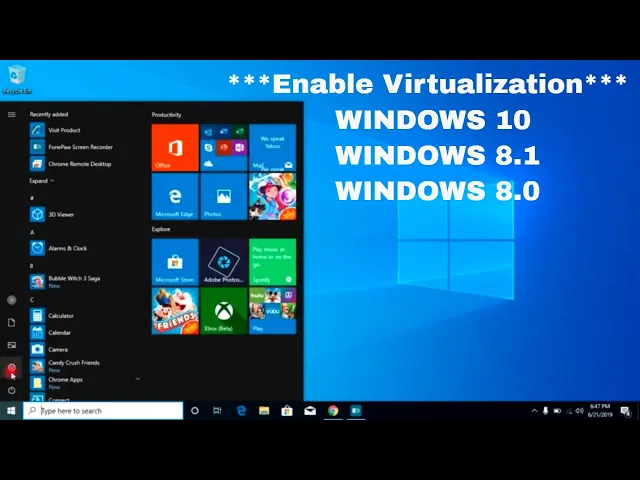The image size is (640, 480).
Task: Open Settings gear in Start sidebar
Action: click(x=11, y=368)
